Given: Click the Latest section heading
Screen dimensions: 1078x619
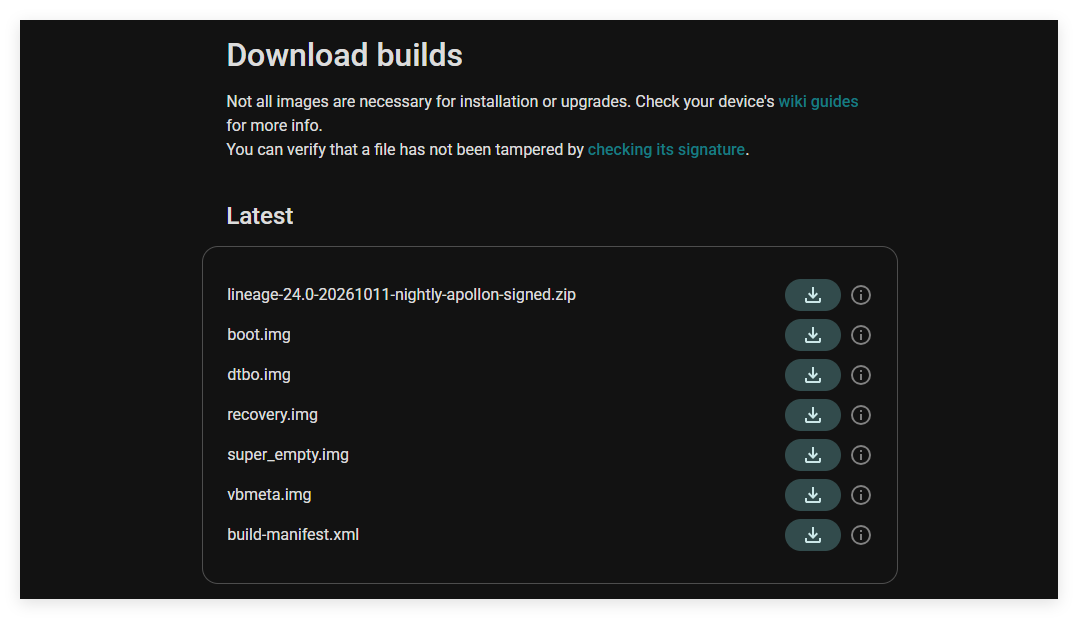Looking at the screenshot, I should (x=260, y=216).
